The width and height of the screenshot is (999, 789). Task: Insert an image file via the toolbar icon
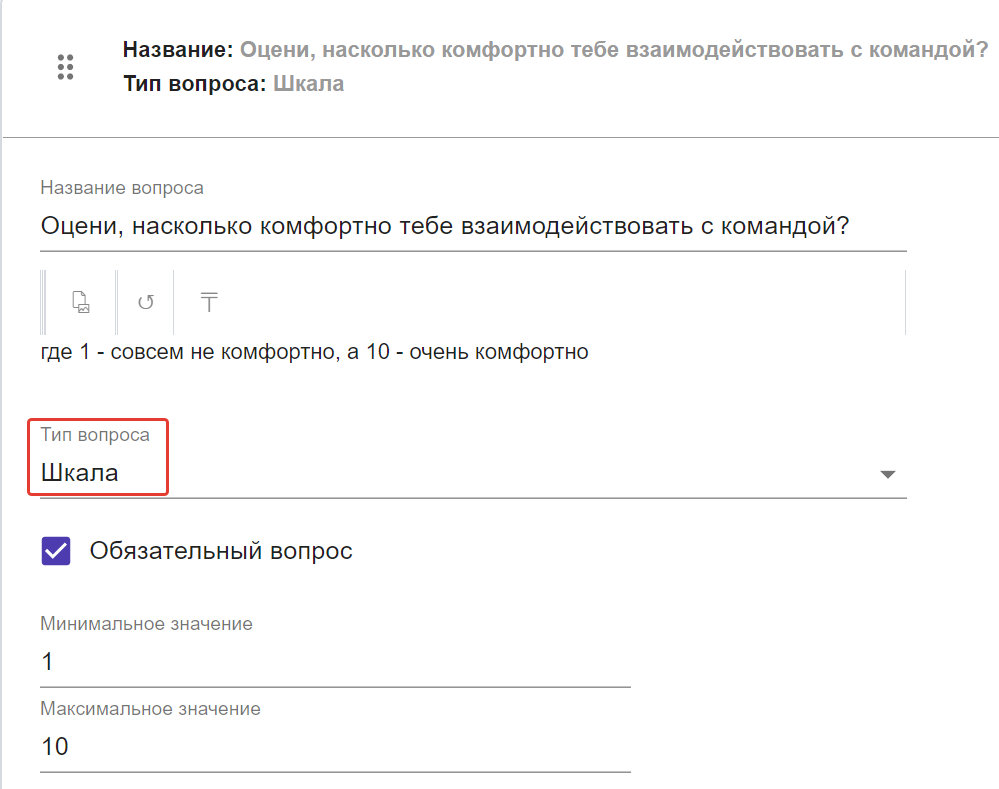81,301
